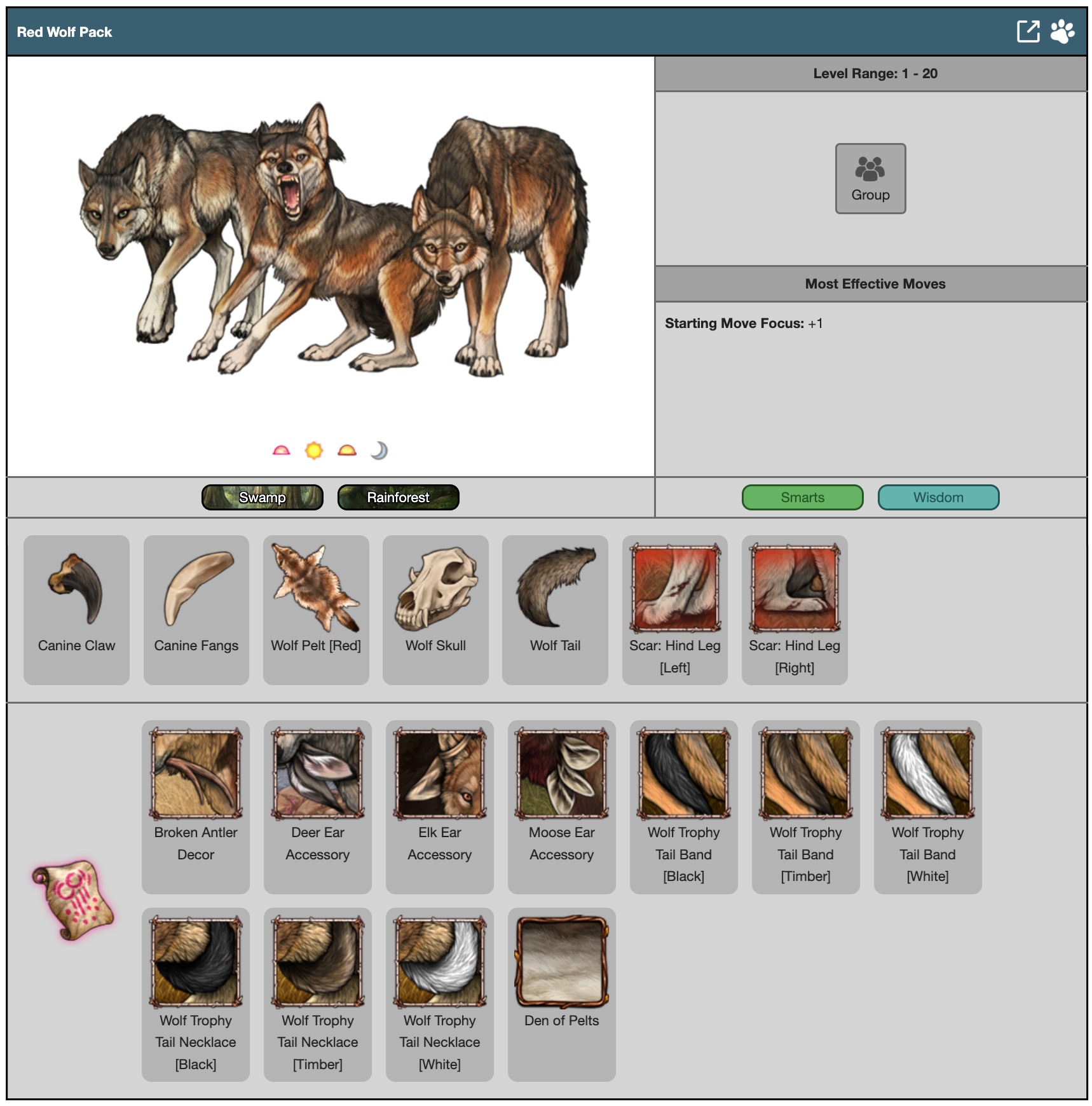Click the paw print icon in header

[x=1062, y=32]
